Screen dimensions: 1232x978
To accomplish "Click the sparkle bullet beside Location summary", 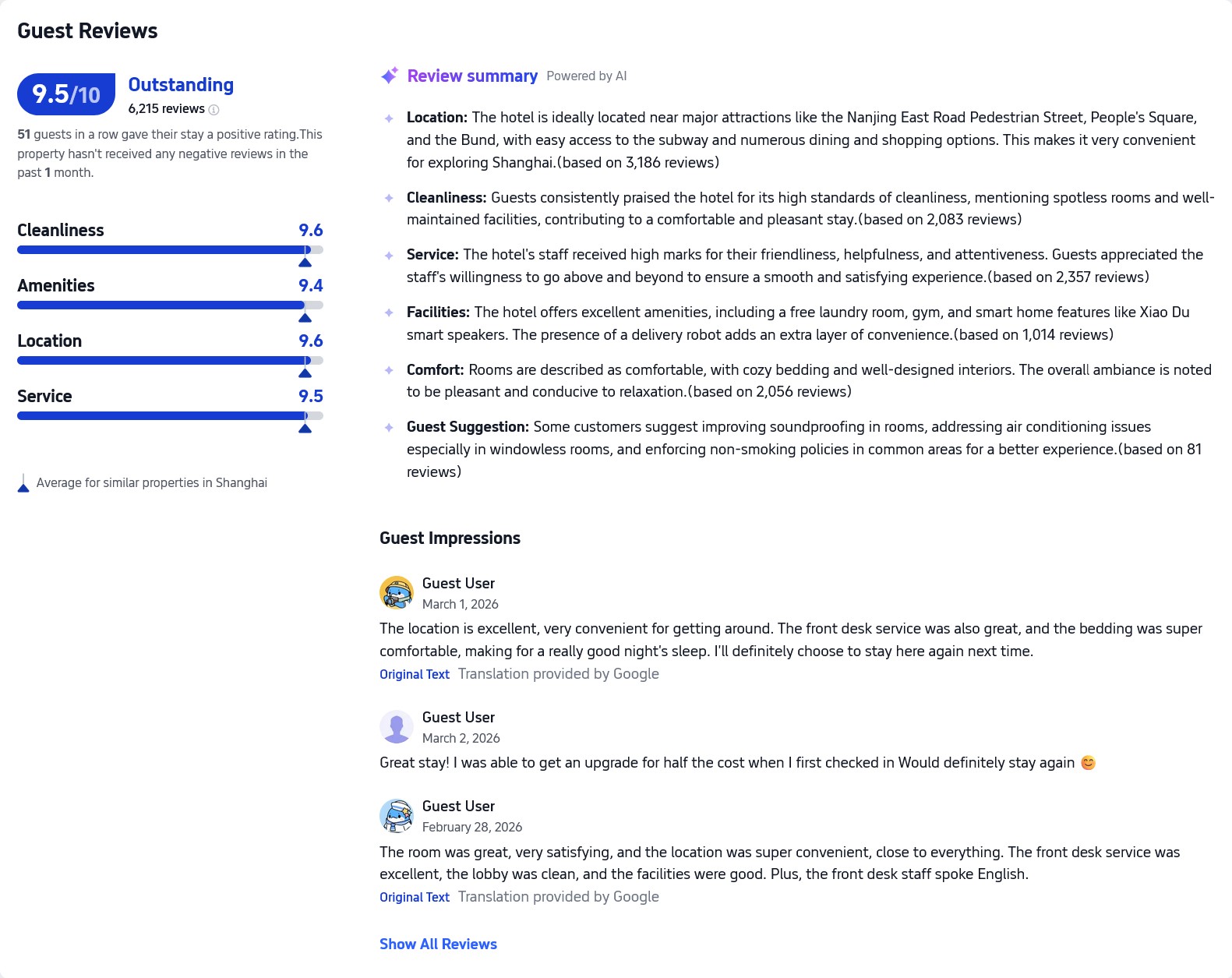I will [389, 118].
